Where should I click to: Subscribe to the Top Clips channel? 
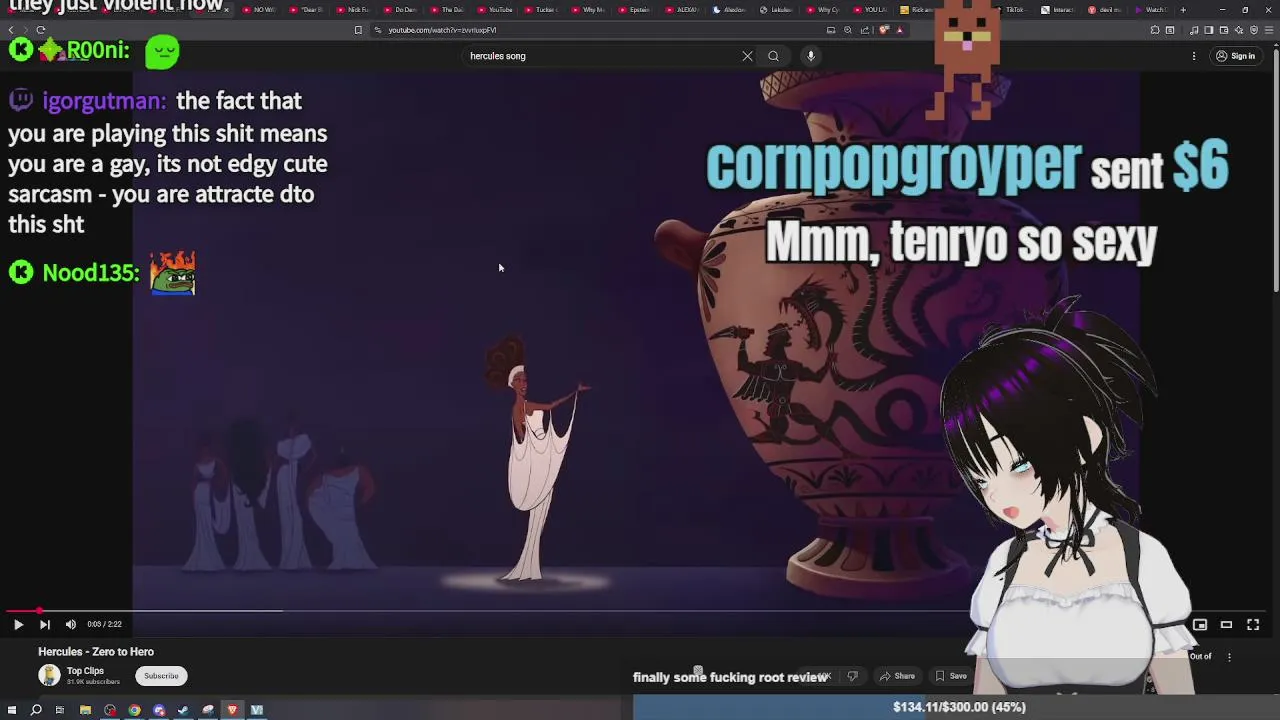161,676
